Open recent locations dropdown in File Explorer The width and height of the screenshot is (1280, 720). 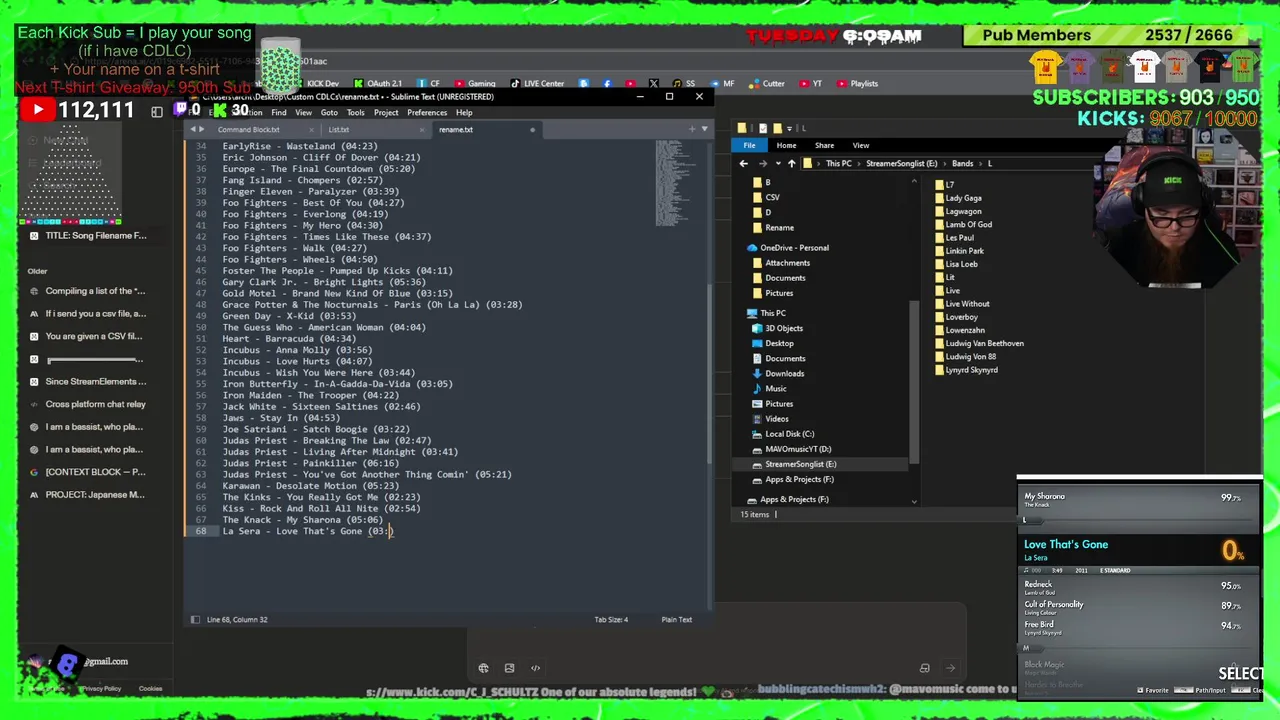[778, 164]
